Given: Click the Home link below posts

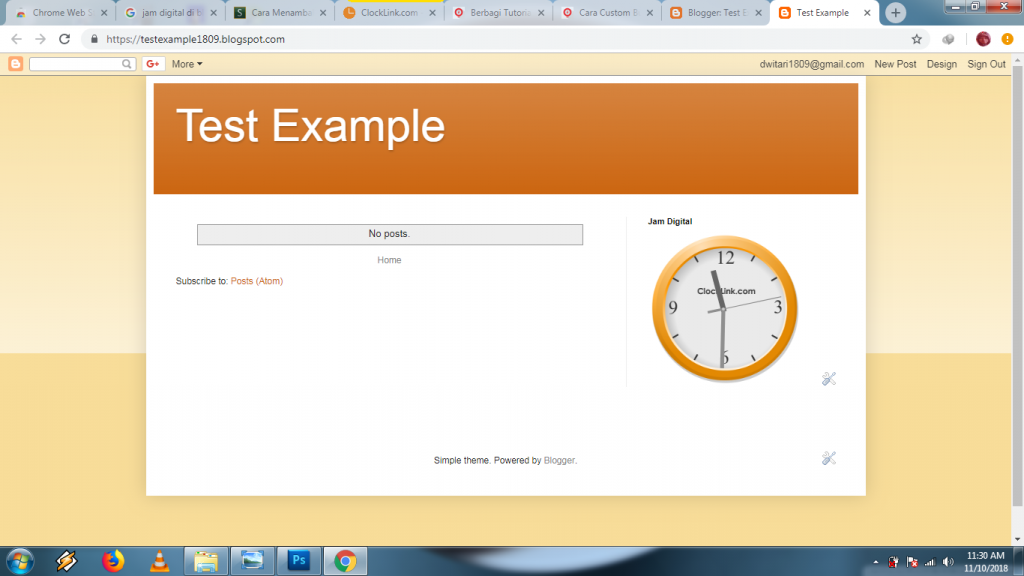Looking at the screenshot, I should [389, 260].
